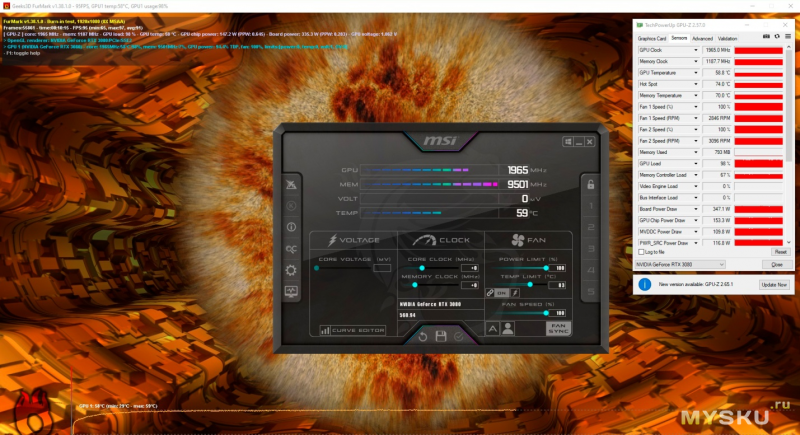Viewport: 800px width, 435px height.
Task: Select Afterburner profile slot 1
Action: click(x=591, y=206)
